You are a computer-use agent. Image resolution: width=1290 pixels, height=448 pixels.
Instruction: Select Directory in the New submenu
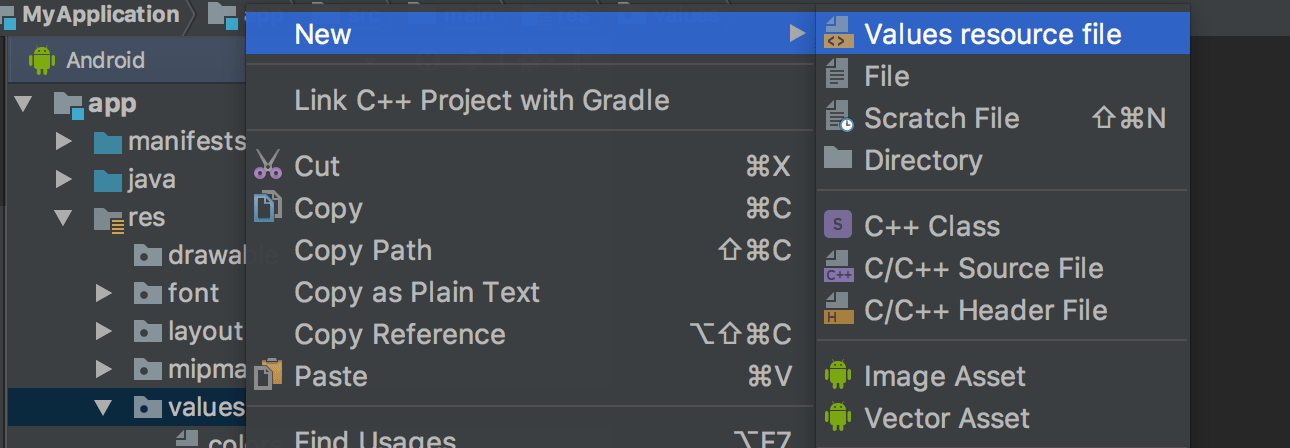coord(922,160)
